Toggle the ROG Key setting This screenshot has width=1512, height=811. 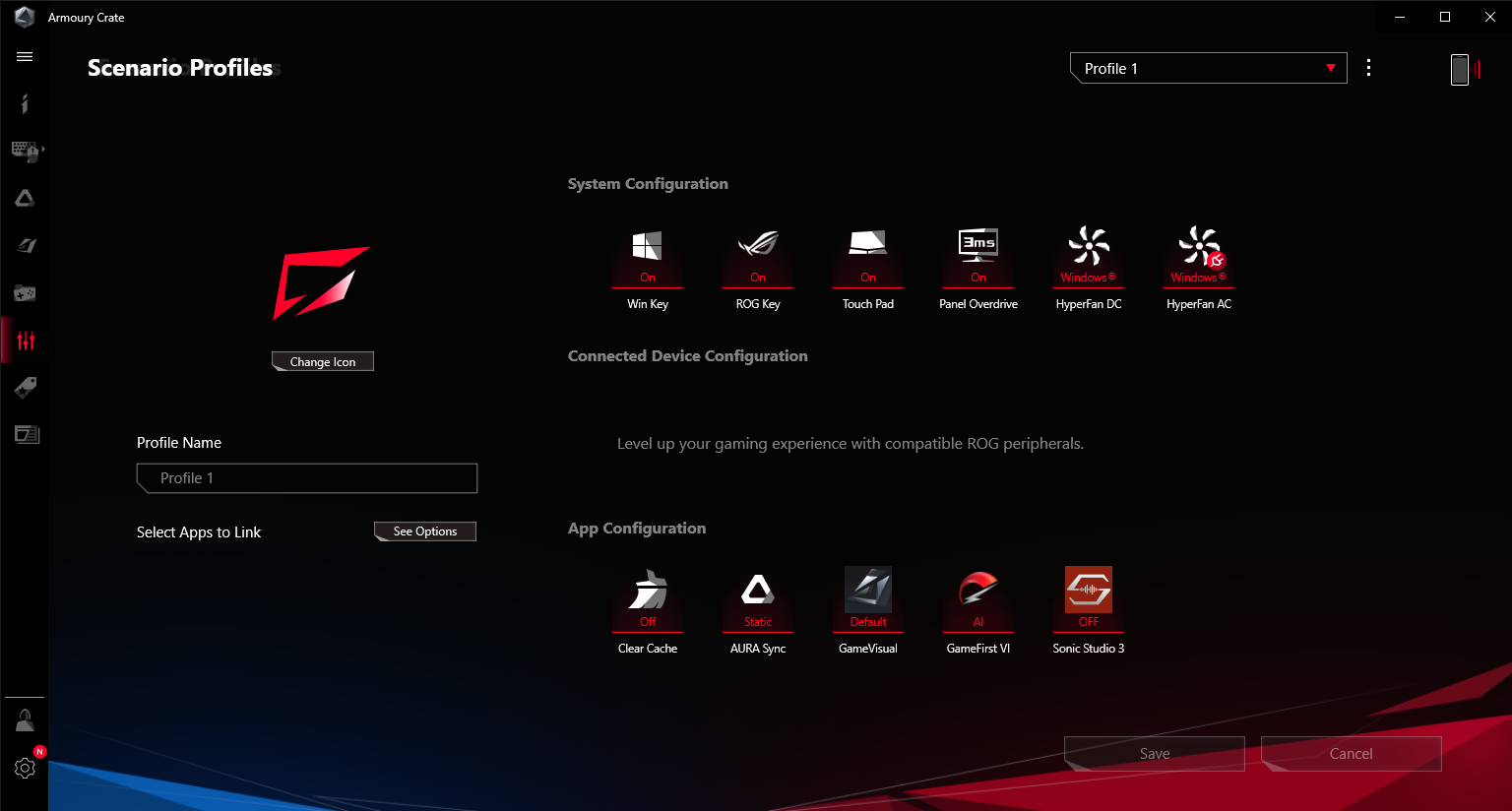click(758, 258)
